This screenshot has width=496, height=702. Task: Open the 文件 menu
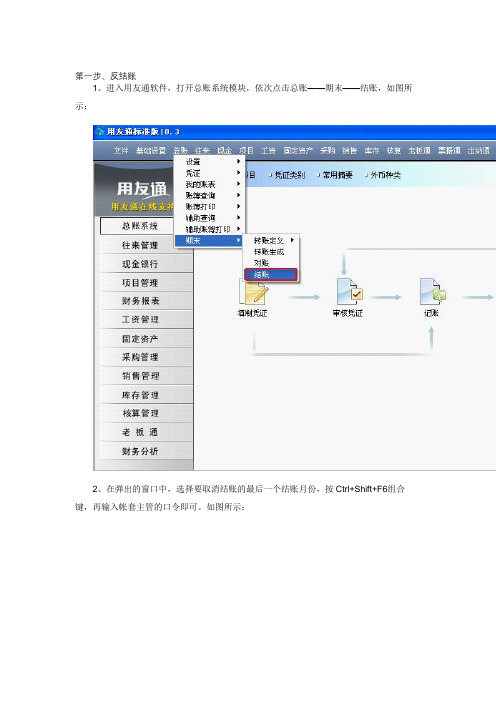tap(121, 150)
